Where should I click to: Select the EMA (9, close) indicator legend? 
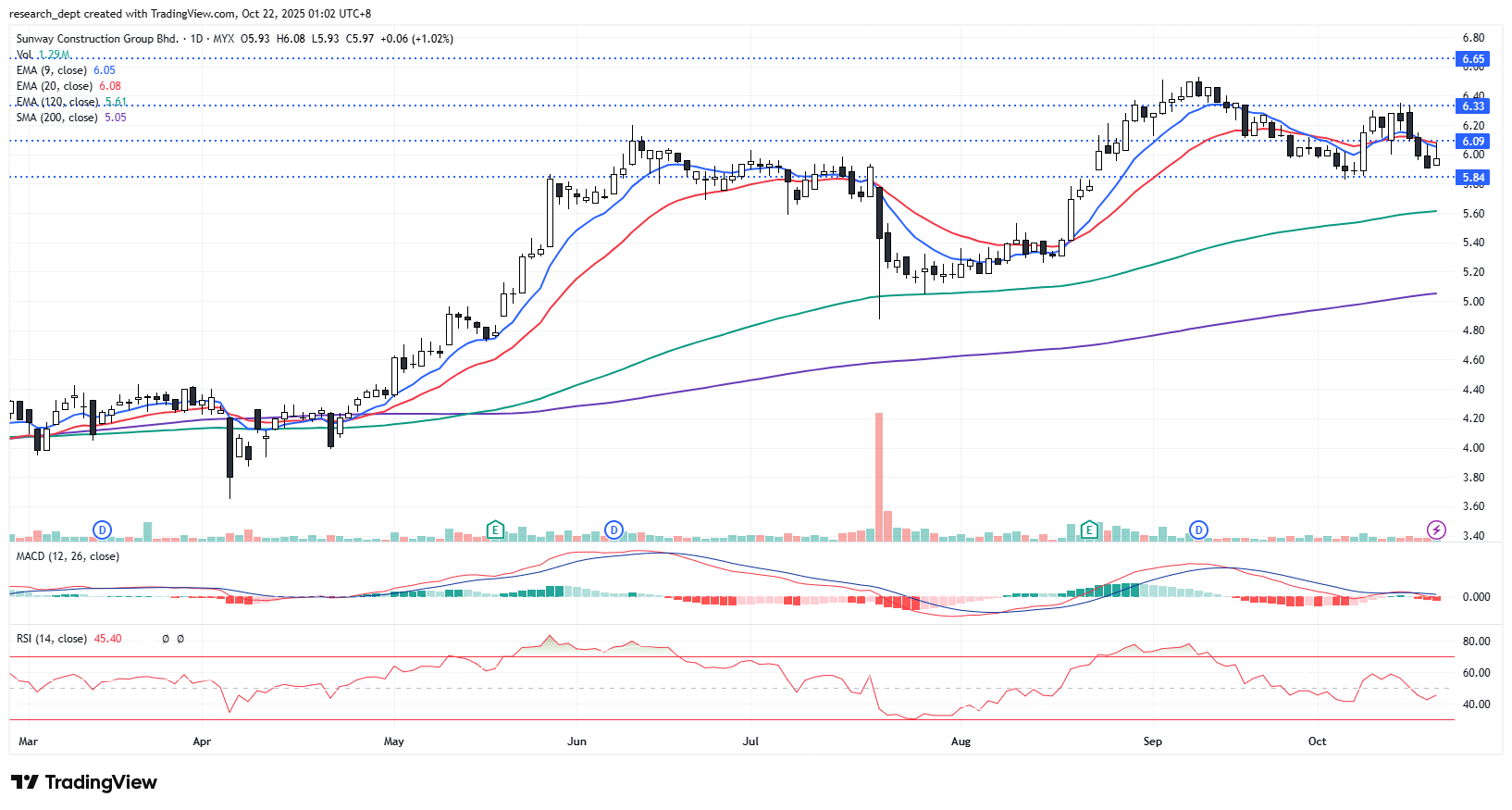pos(52,70)
